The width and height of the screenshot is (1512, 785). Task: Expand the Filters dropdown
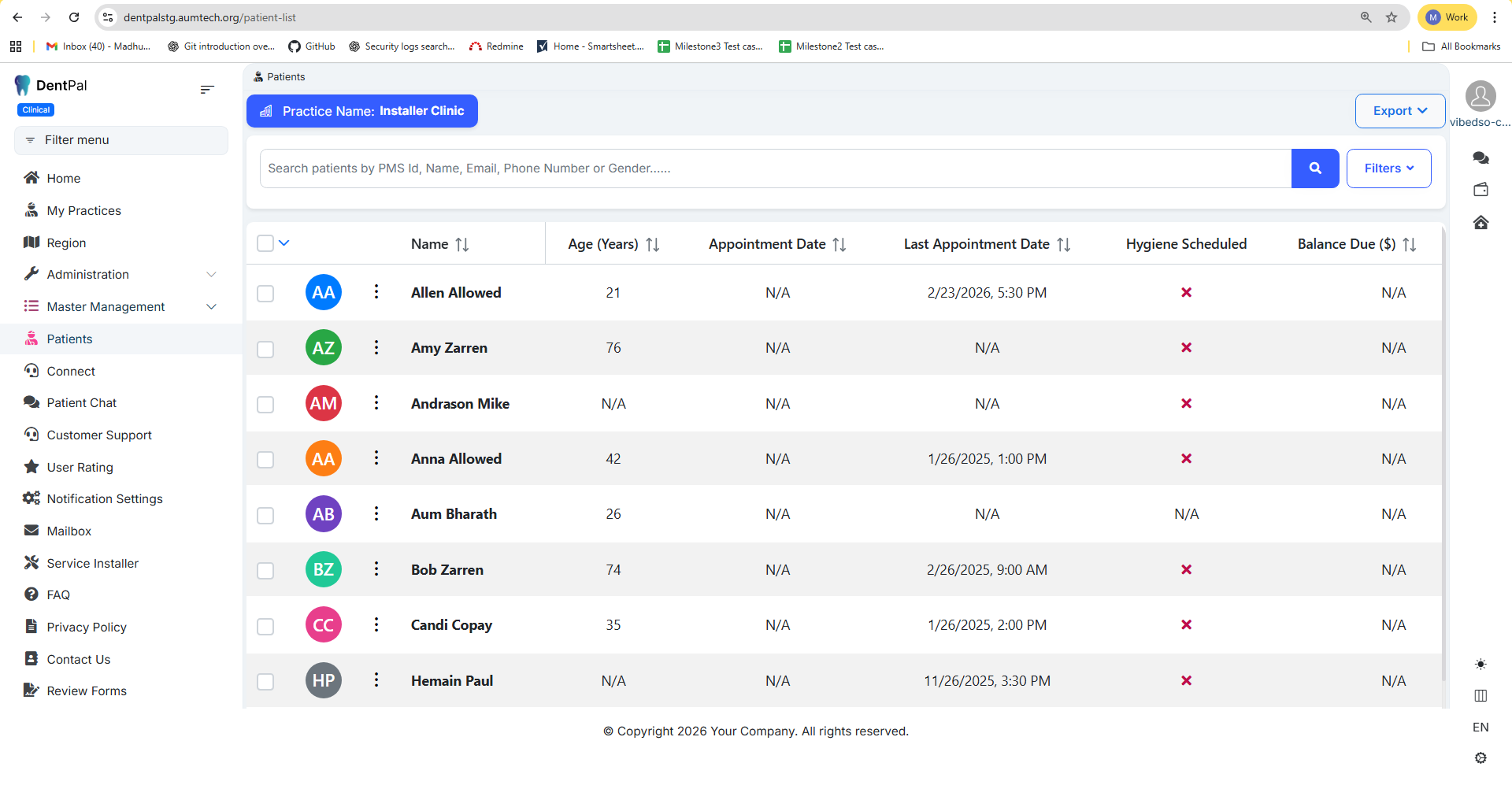(1388, 168)
